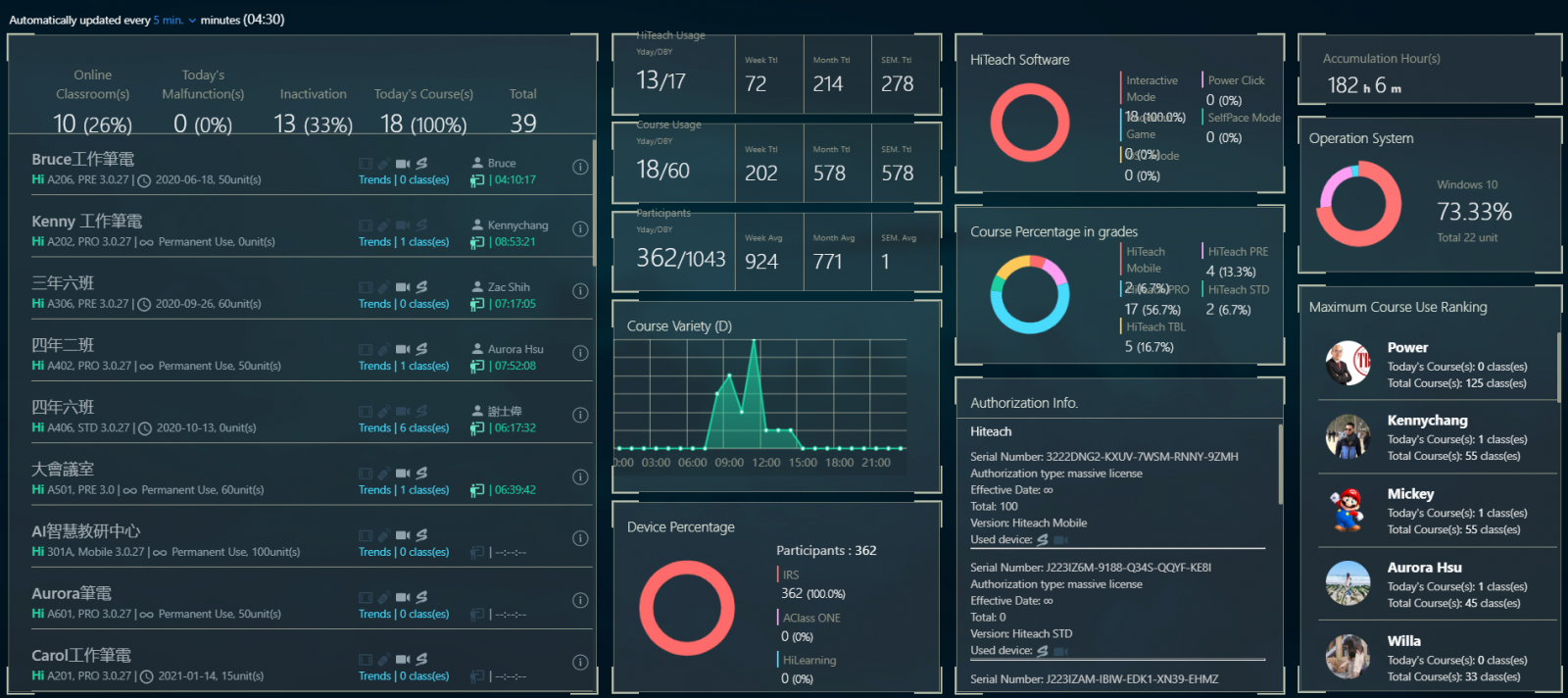The image size is (1568, 698).
Task: Click the S-shaped icon in 三年六班 row
Action: (421, 287)
